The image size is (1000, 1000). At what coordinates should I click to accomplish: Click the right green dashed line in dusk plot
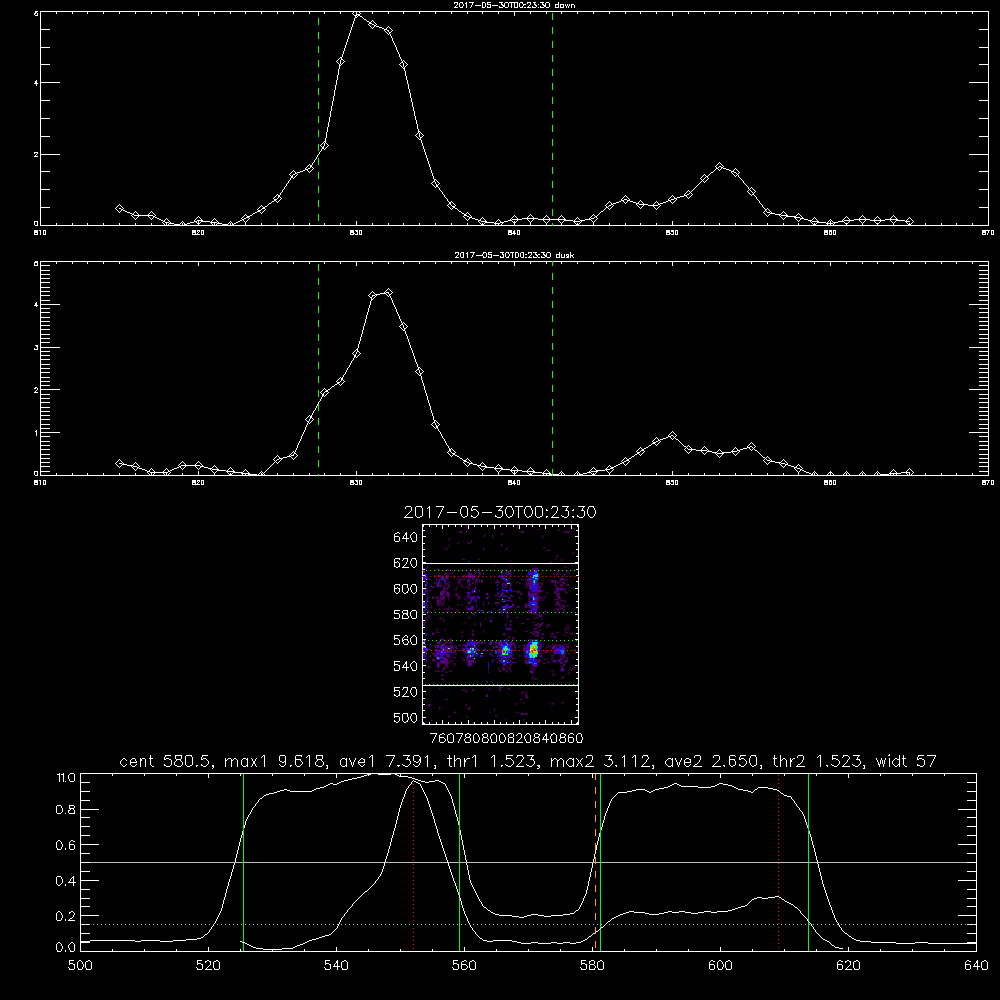coord(552,367)
